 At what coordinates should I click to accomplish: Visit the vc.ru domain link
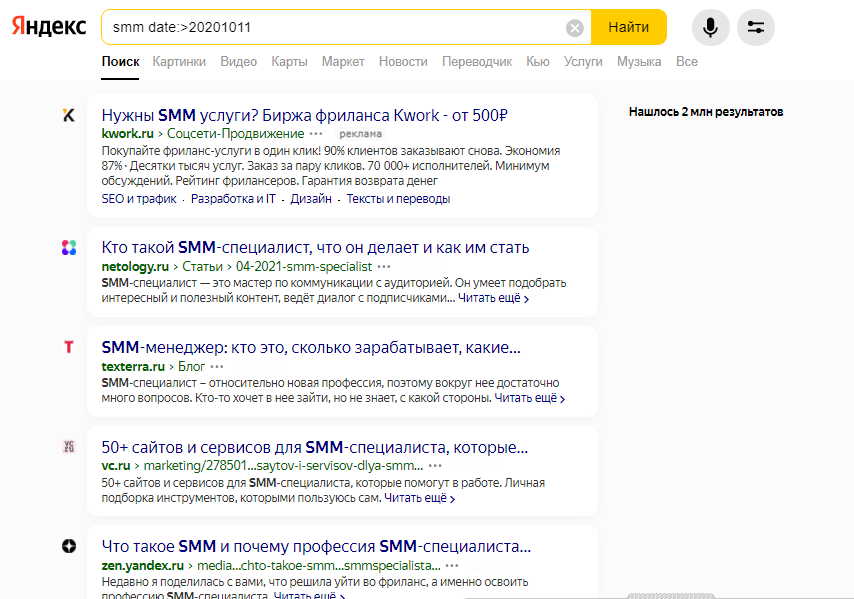coord(116,466)
